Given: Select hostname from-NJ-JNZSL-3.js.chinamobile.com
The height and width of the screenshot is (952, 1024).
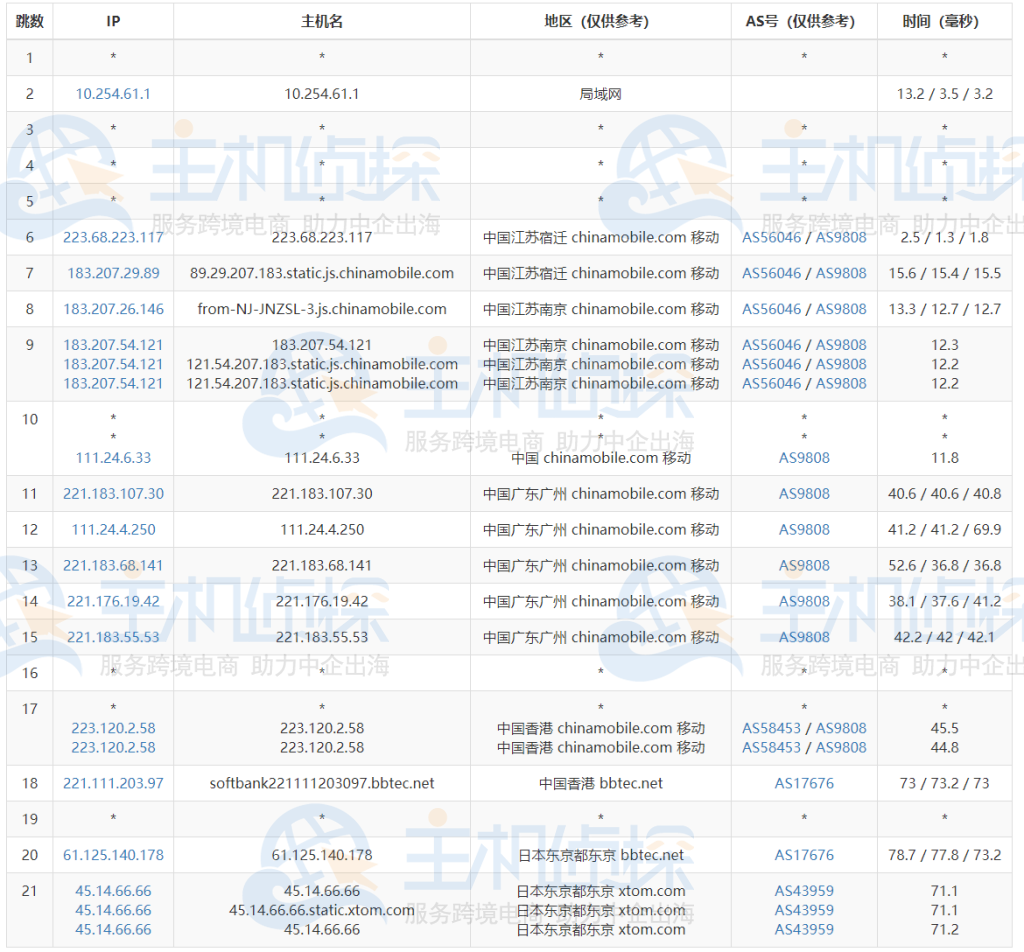Looking at the screenshot, I should pos(322,309).
